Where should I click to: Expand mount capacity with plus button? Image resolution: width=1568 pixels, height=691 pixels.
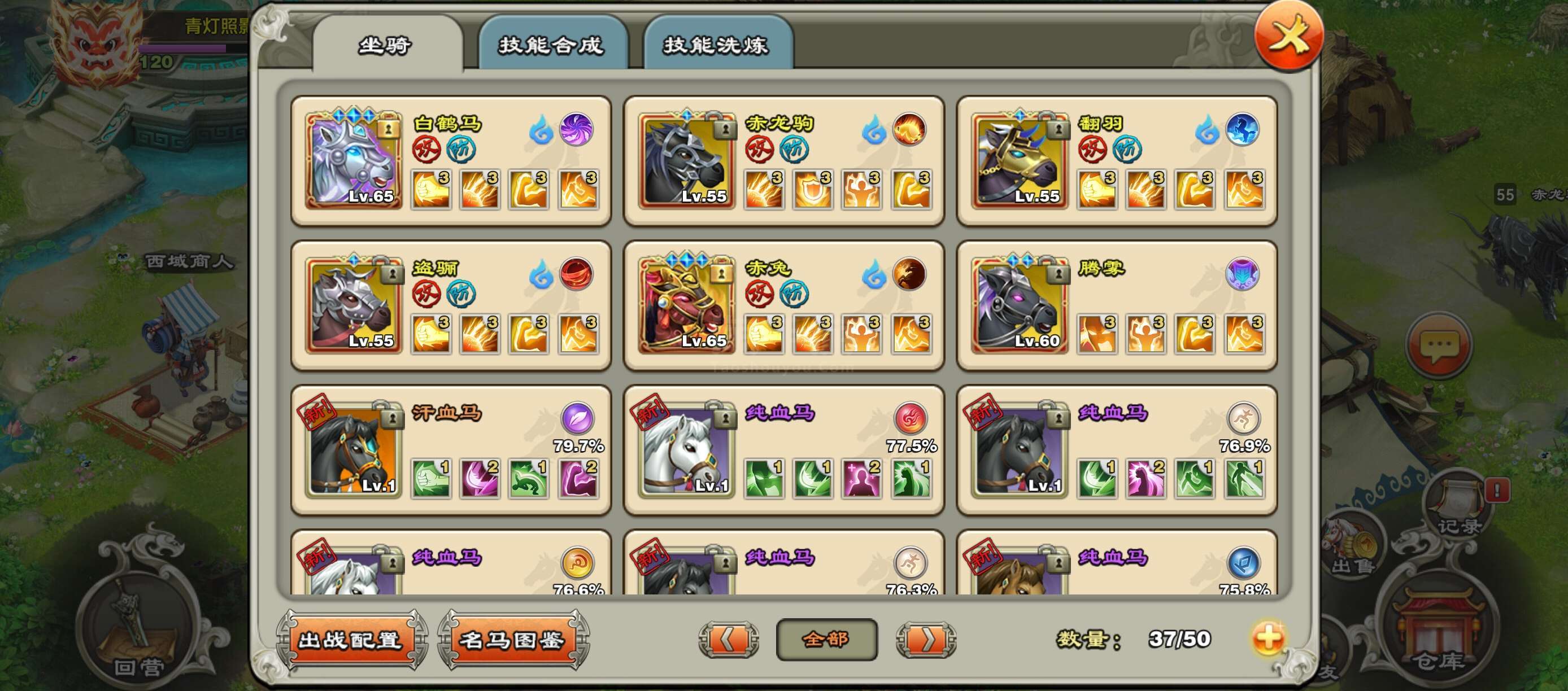1268,638
